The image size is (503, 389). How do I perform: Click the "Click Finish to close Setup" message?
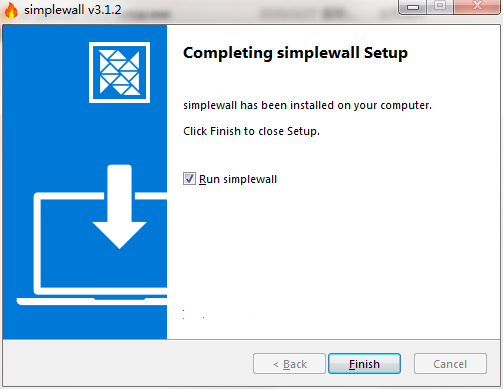[251, 131]
